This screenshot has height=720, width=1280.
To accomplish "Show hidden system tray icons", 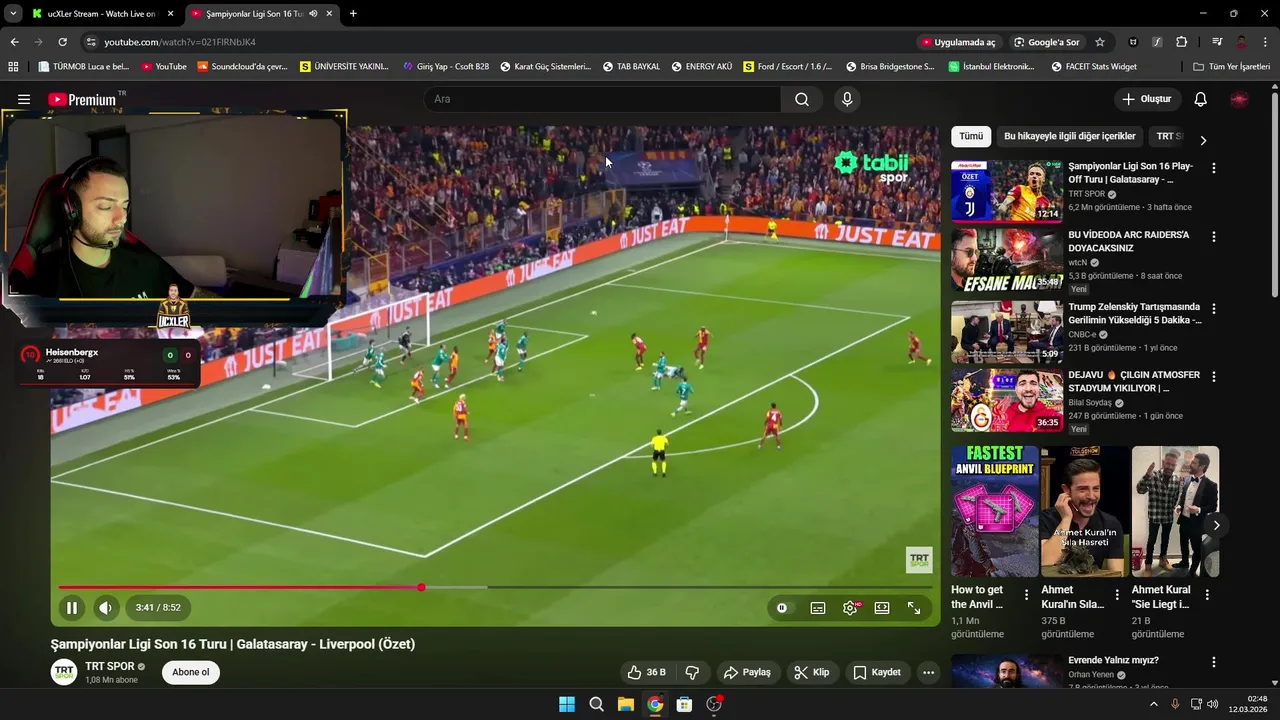I will [x=1153, y=704].
